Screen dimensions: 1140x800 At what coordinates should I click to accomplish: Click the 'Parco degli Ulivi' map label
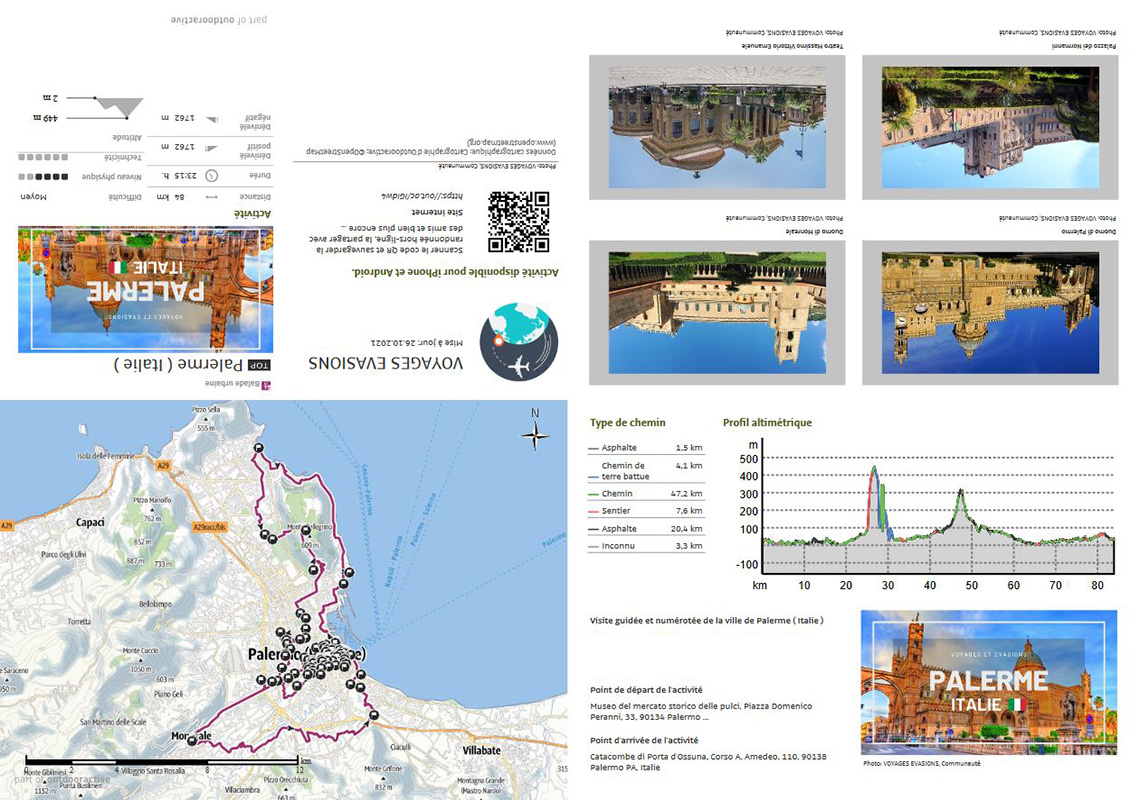[x=63, y=554]
